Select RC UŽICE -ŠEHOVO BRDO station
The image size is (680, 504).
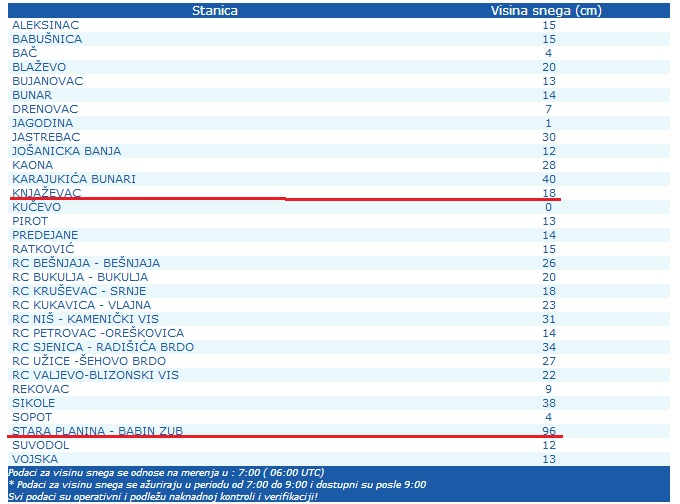(89, 361)
